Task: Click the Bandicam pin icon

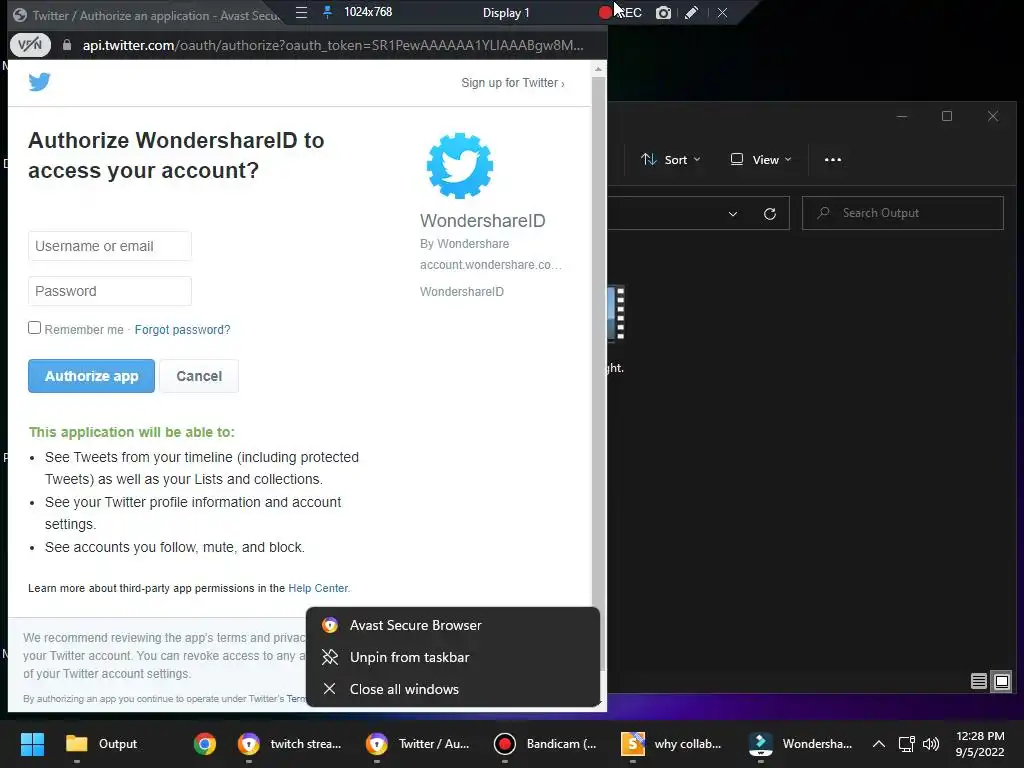Action: pyautogui.click(x=327, y=12)
